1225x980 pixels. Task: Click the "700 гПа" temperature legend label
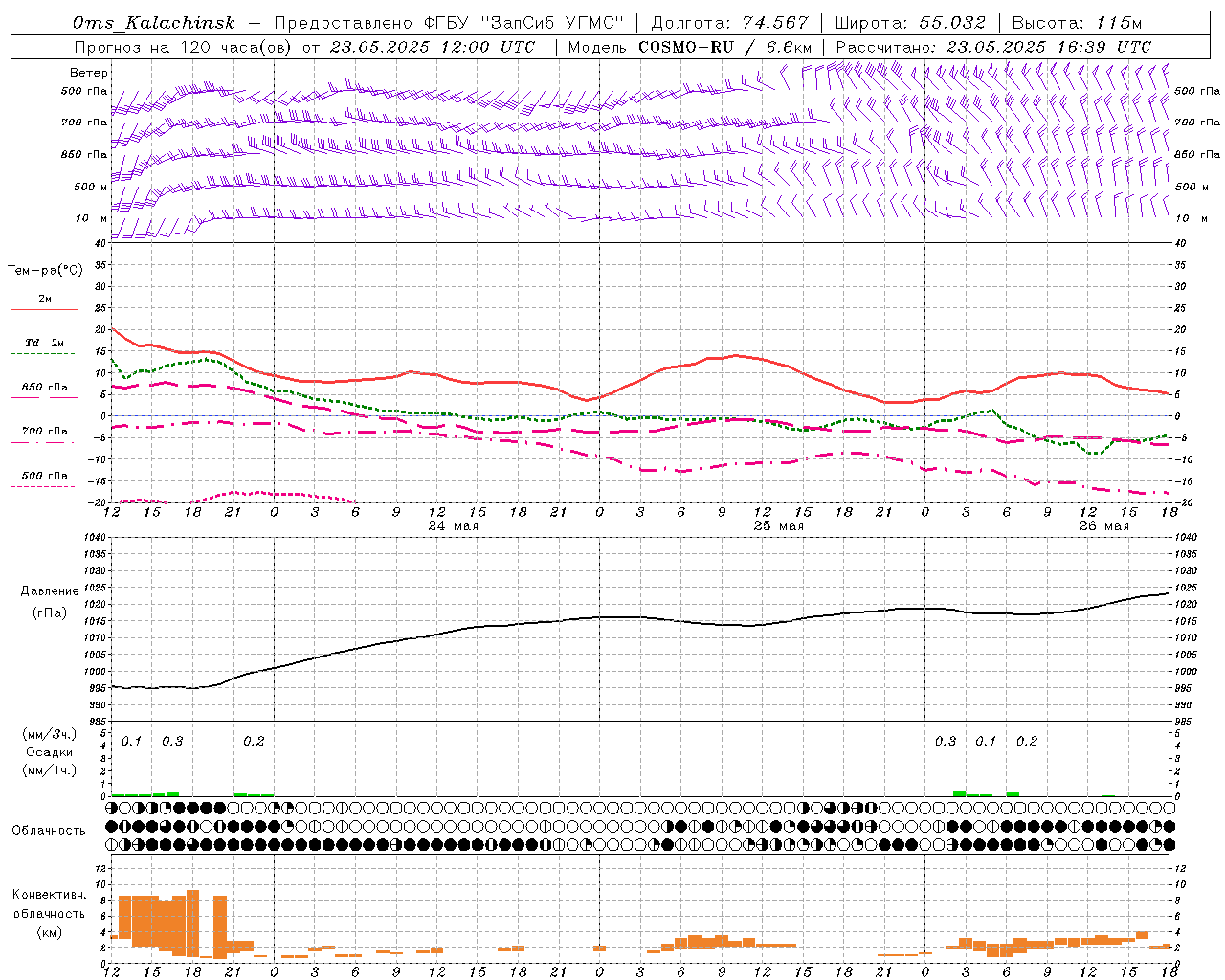(44, 432)
